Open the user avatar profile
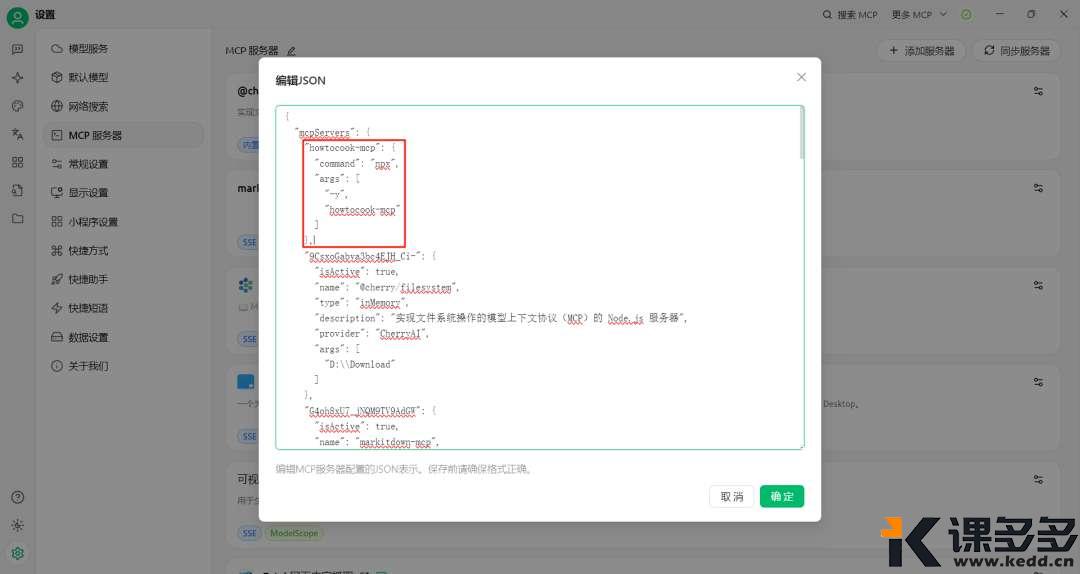Screen dimensions: 1080x574 (x=17, y=17)
